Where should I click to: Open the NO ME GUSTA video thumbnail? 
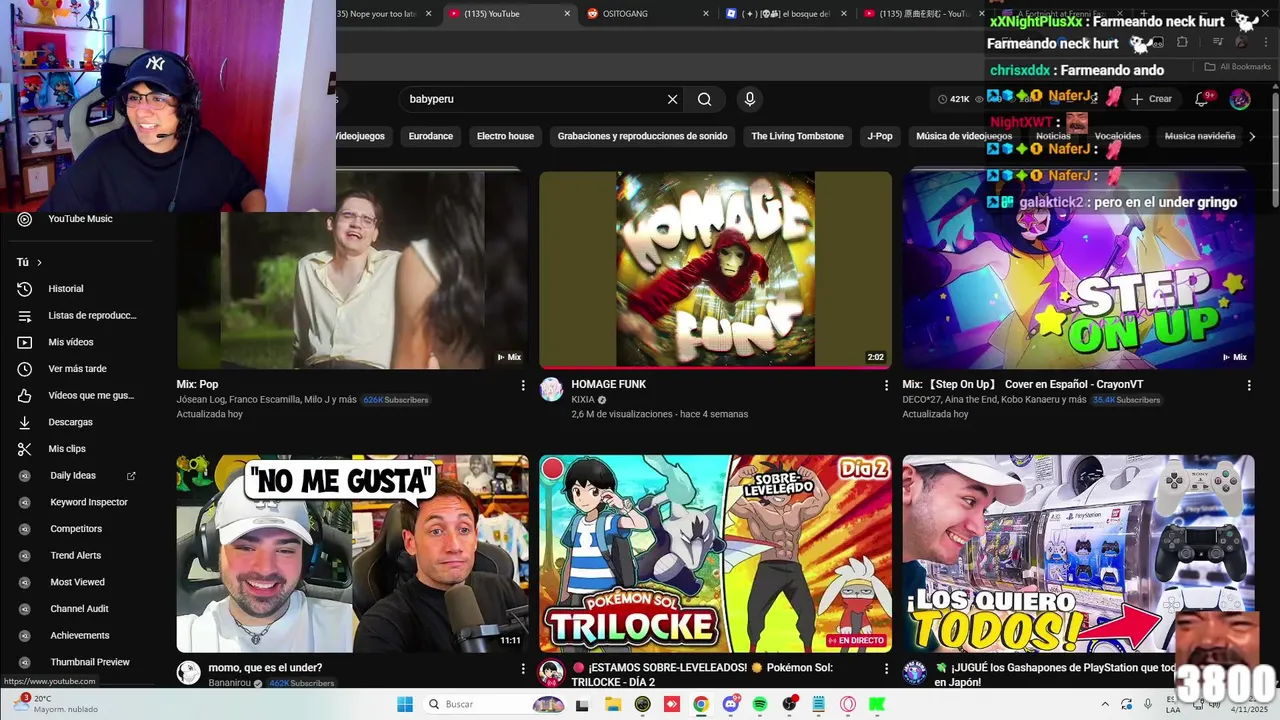click(352, 554)
